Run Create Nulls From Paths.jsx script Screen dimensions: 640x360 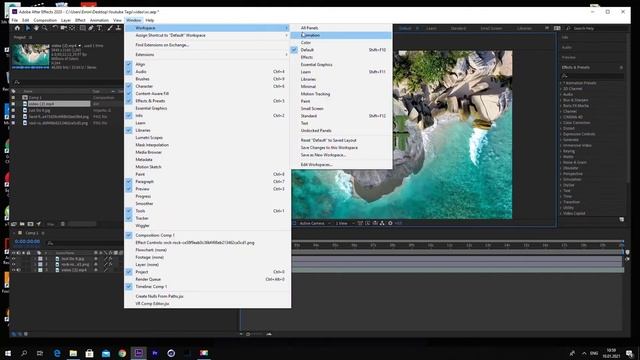click(207, 296)
